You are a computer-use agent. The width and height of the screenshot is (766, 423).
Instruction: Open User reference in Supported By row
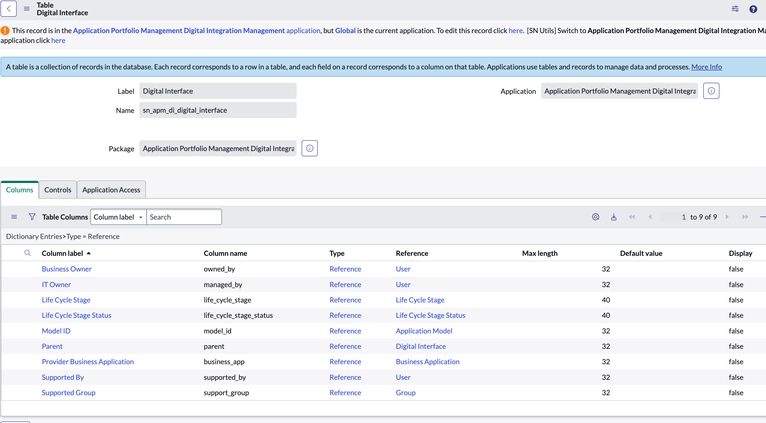403,377
